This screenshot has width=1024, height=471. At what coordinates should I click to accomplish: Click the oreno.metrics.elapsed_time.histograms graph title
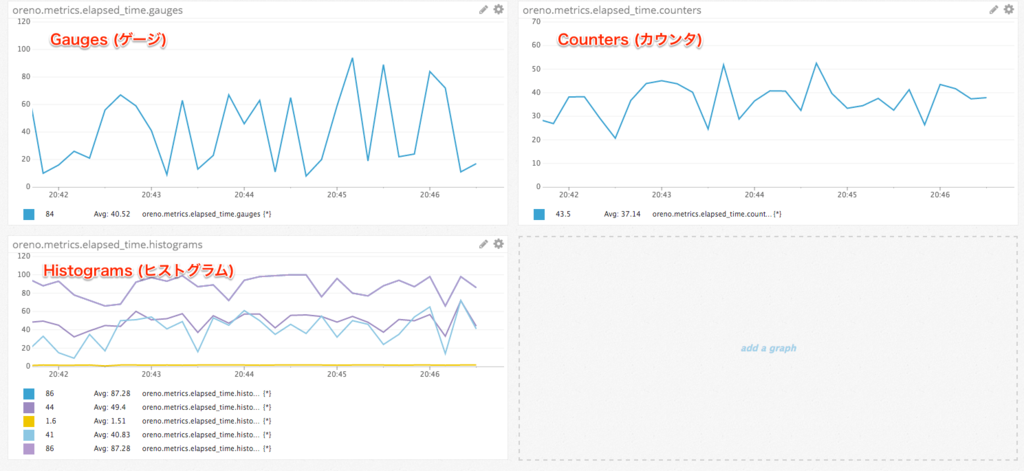click(x=107, y=244)
